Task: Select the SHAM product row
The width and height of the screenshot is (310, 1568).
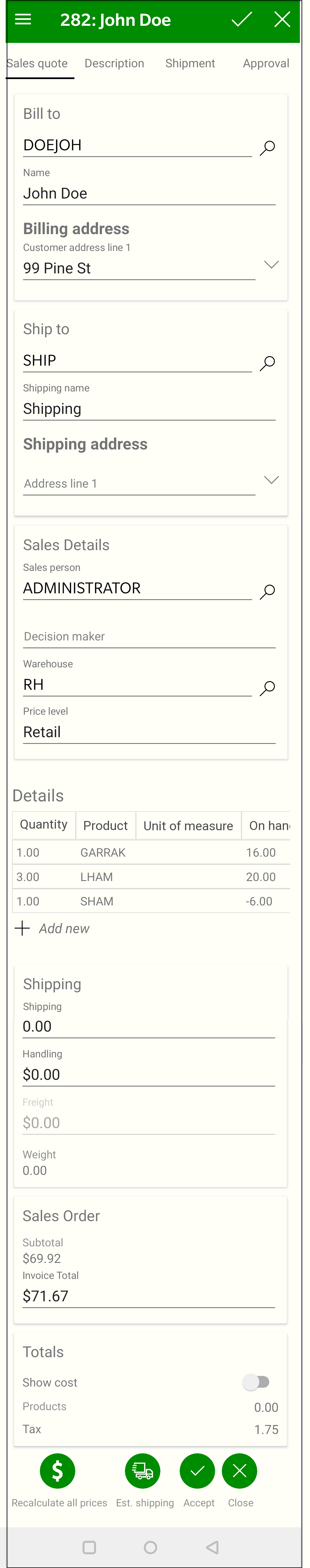Action: point(151,901)
